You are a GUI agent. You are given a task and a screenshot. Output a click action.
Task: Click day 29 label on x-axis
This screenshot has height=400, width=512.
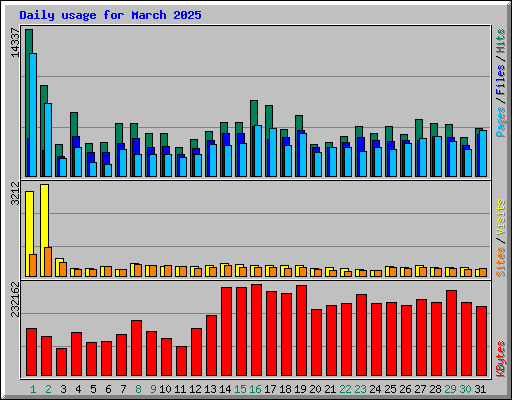pyautogui.click(x=450, y=389)
